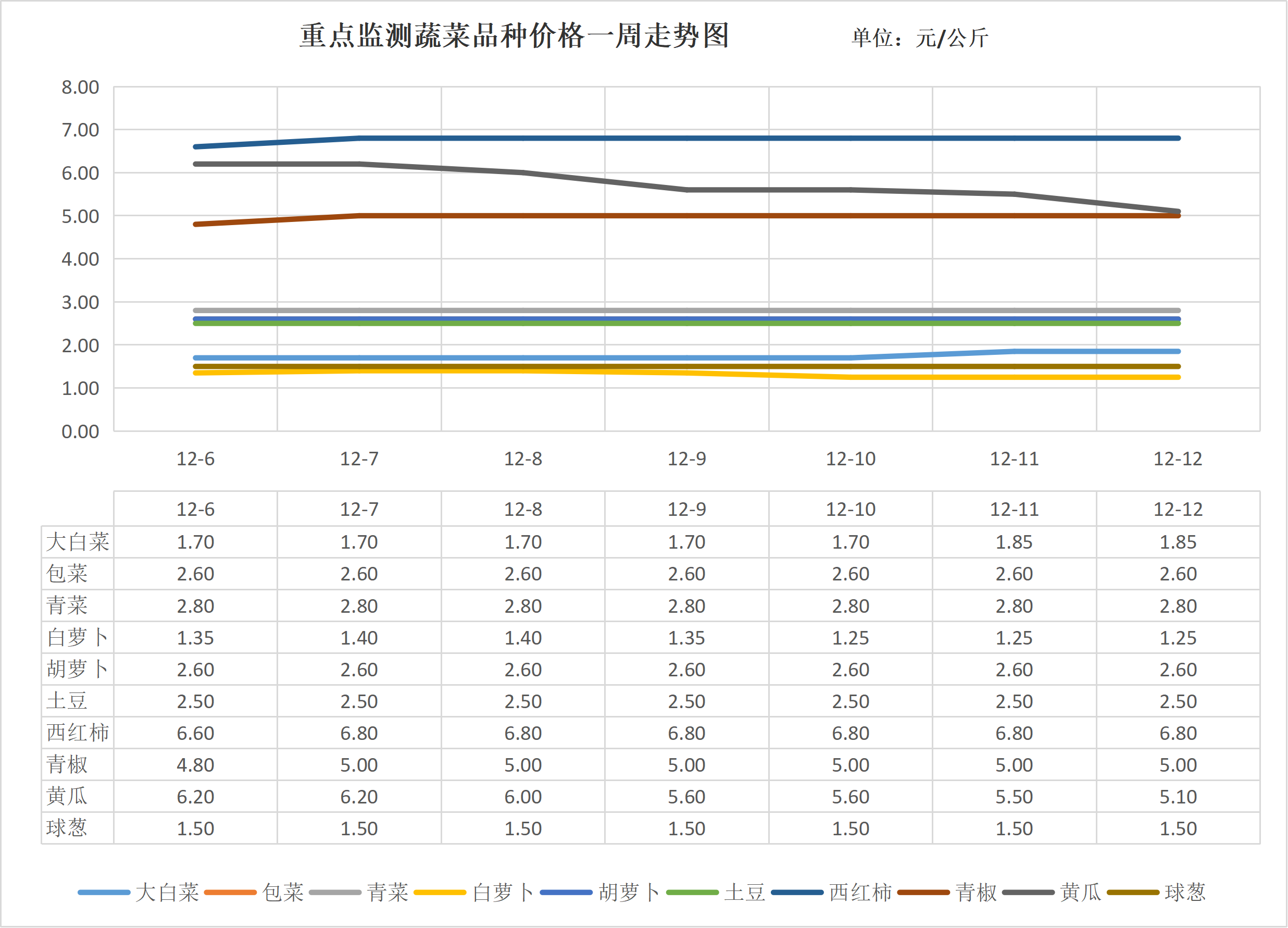Viewport: 1288px width, 928px height.
Task: Click the 8.00 value on the vertical axis
Action: tap(82, 87)
